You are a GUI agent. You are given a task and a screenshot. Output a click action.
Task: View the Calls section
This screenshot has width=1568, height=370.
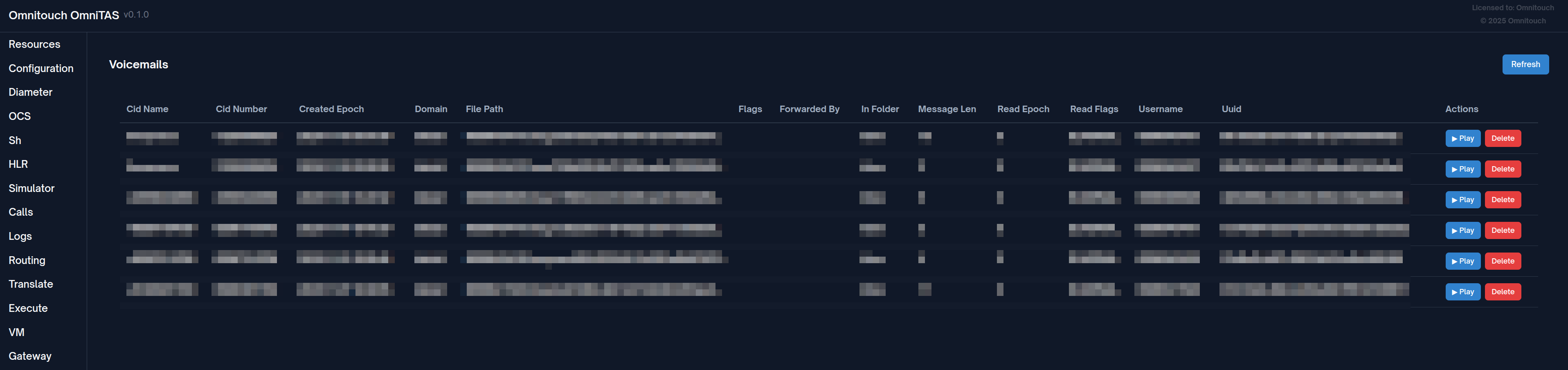coord(21,212)
